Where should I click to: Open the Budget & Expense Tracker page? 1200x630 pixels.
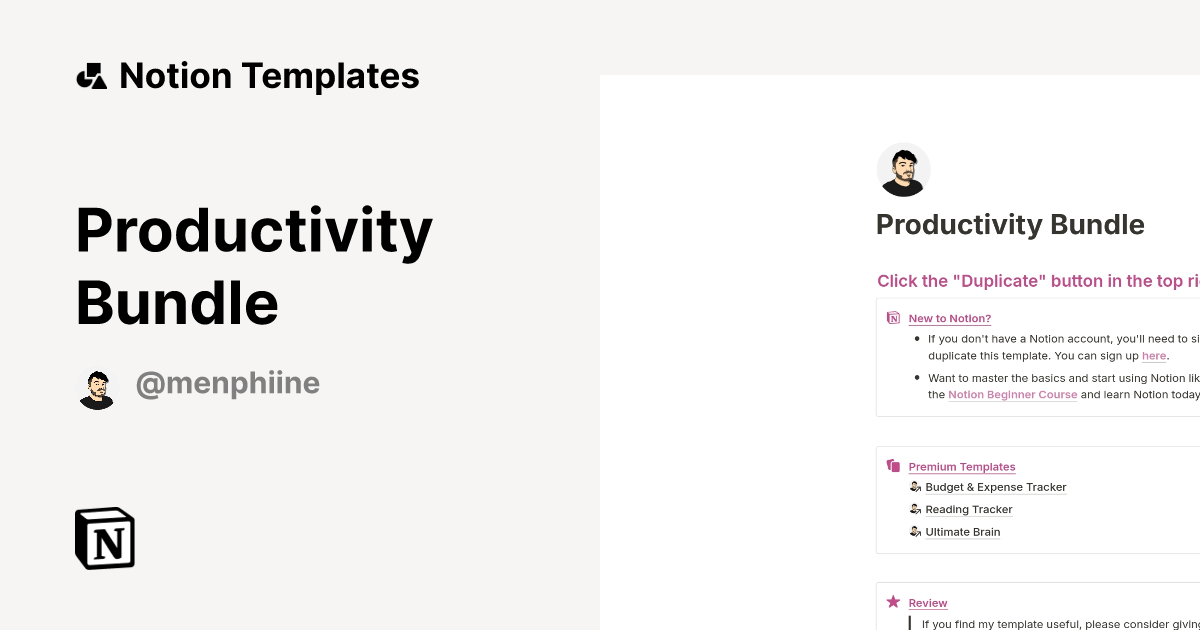tap(996, 488)
